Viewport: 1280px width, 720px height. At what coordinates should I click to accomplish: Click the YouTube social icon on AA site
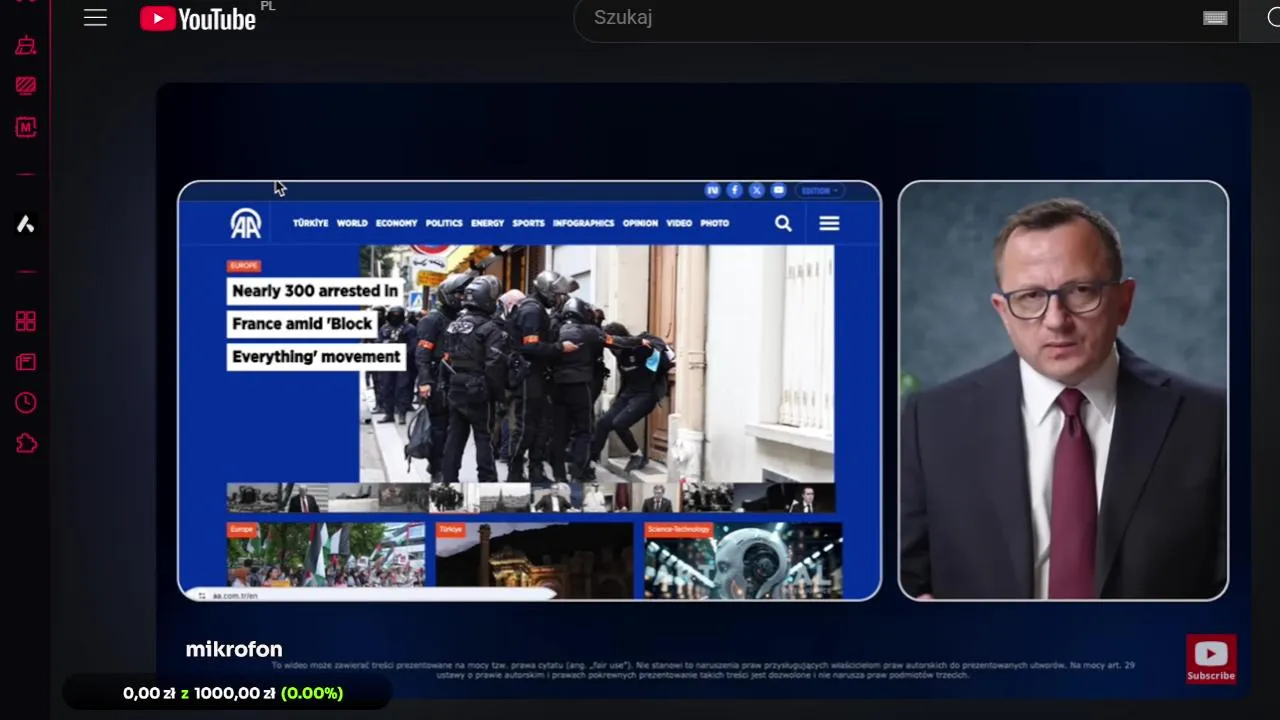778,190
